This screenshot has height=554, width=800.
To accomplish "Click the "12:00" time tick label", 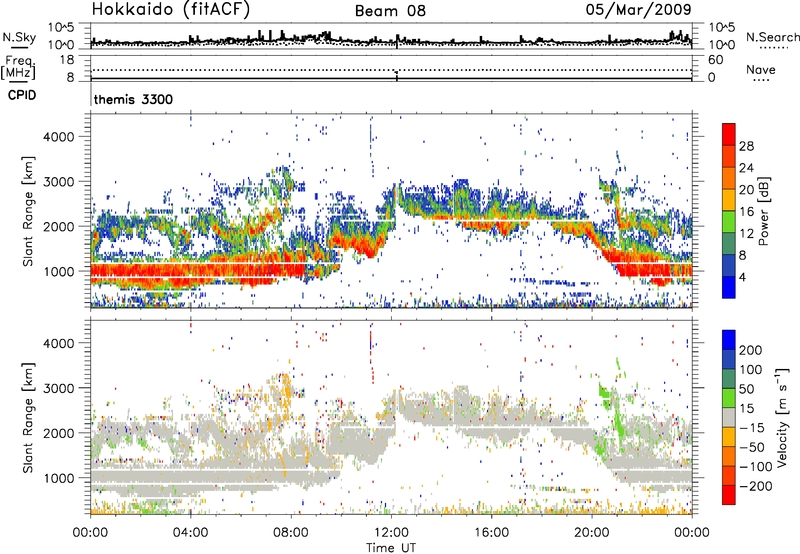I will click(391, 532).
